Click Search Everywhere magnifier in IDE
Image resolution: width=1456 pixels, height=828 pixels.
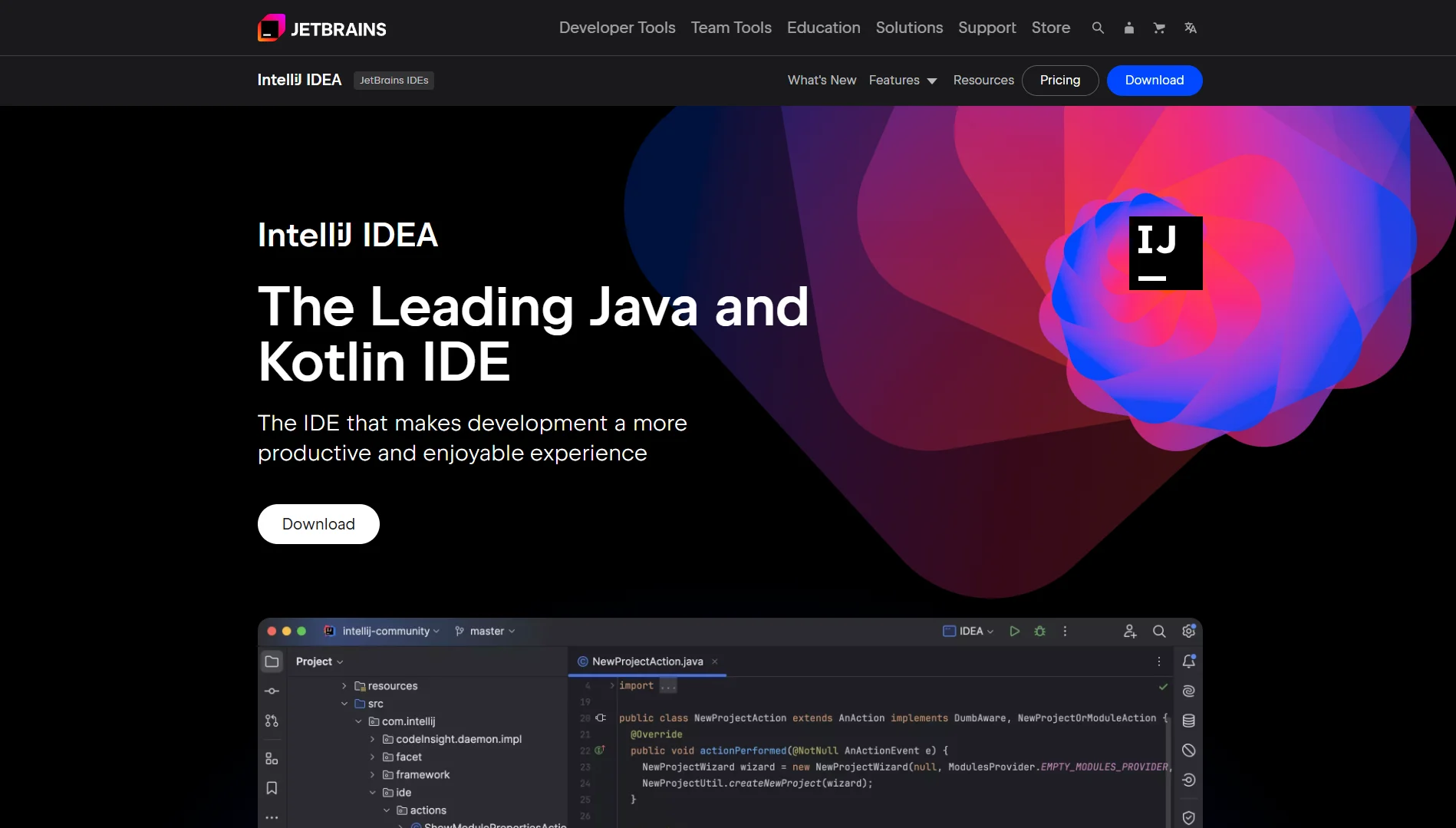[x=1159, y=631]
